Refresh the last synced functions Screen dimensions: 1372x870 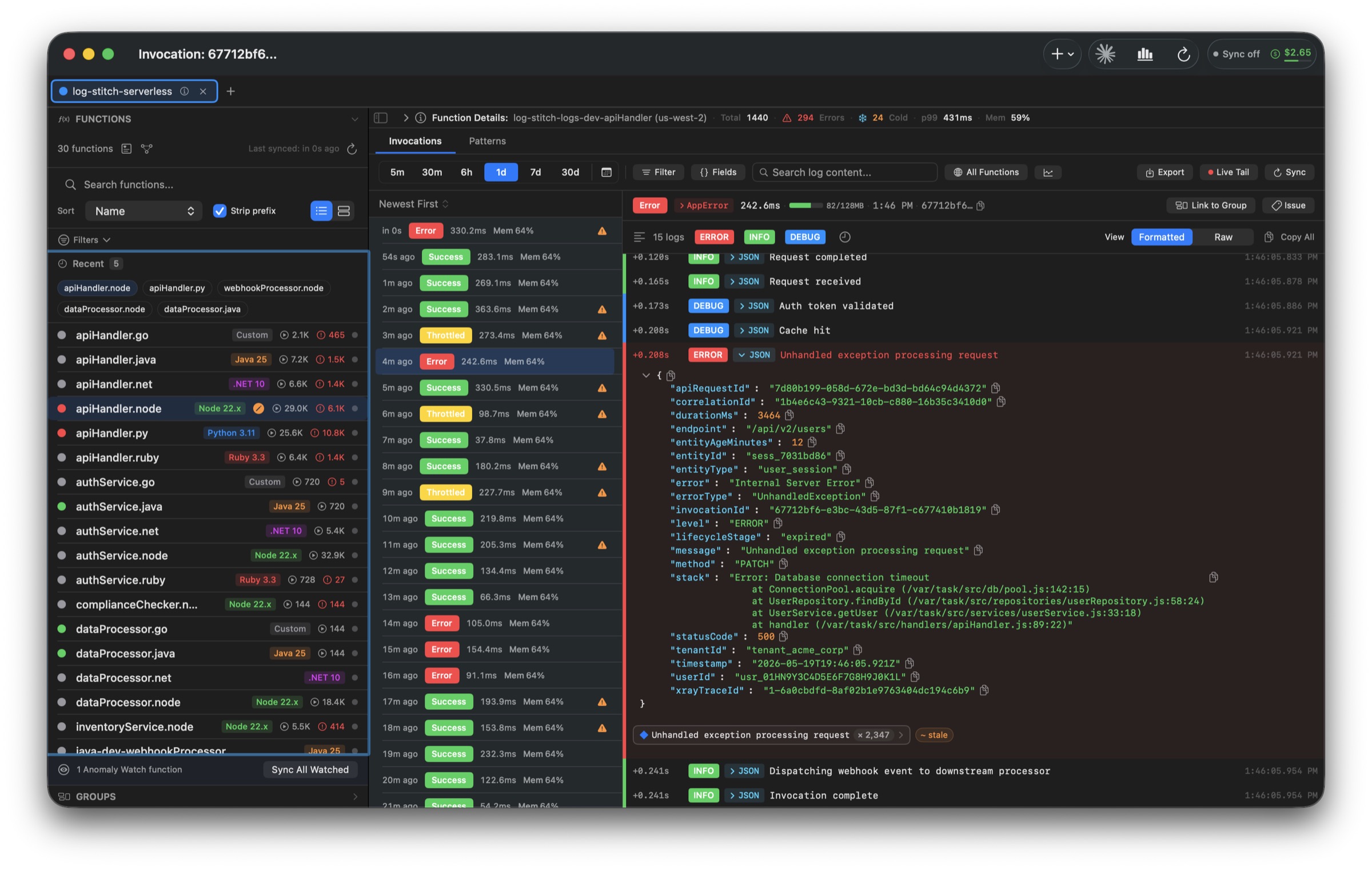[x=352, y=149]
